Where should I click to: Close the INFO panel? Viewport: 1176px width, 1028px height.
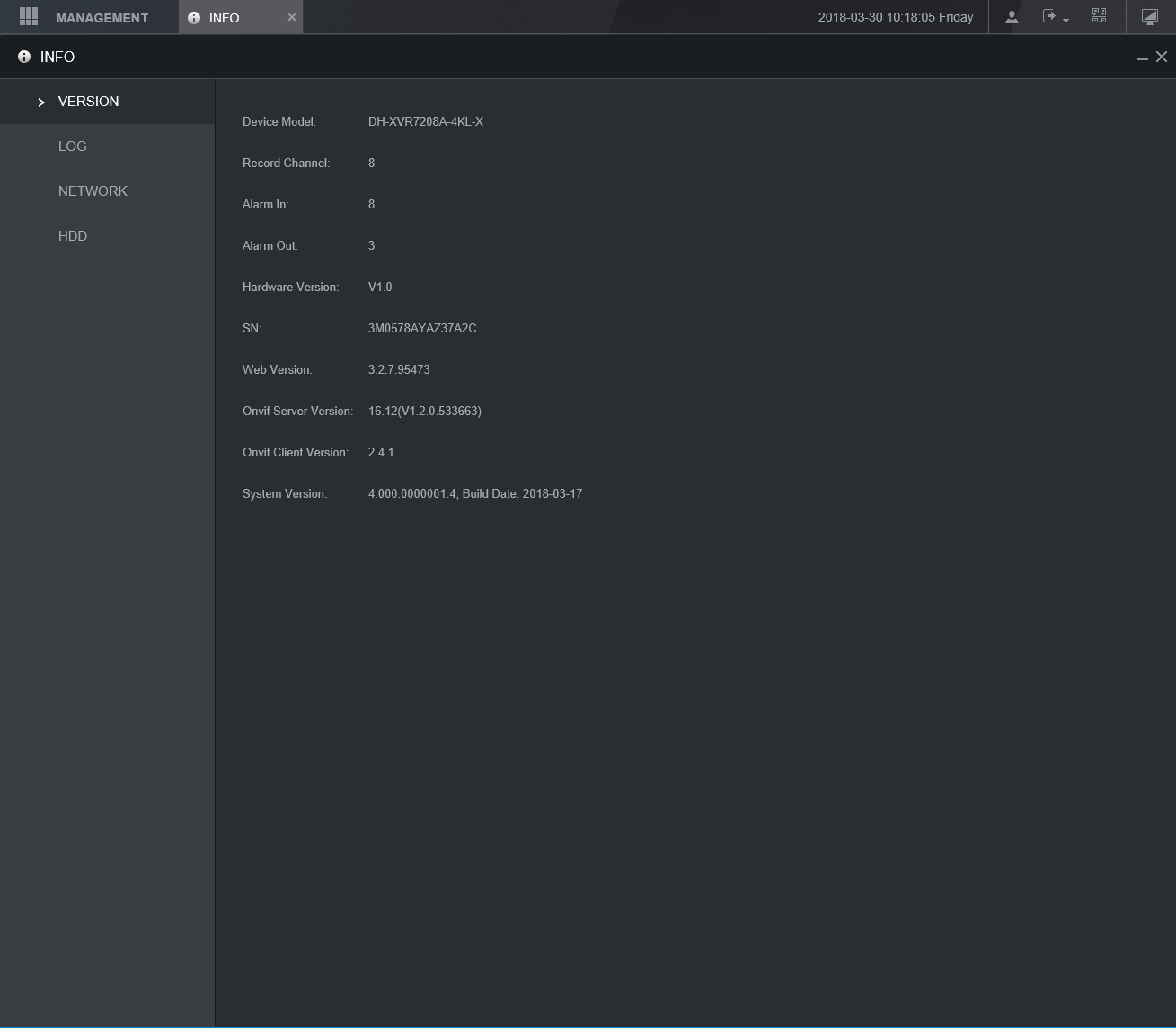coord(1162,57)
